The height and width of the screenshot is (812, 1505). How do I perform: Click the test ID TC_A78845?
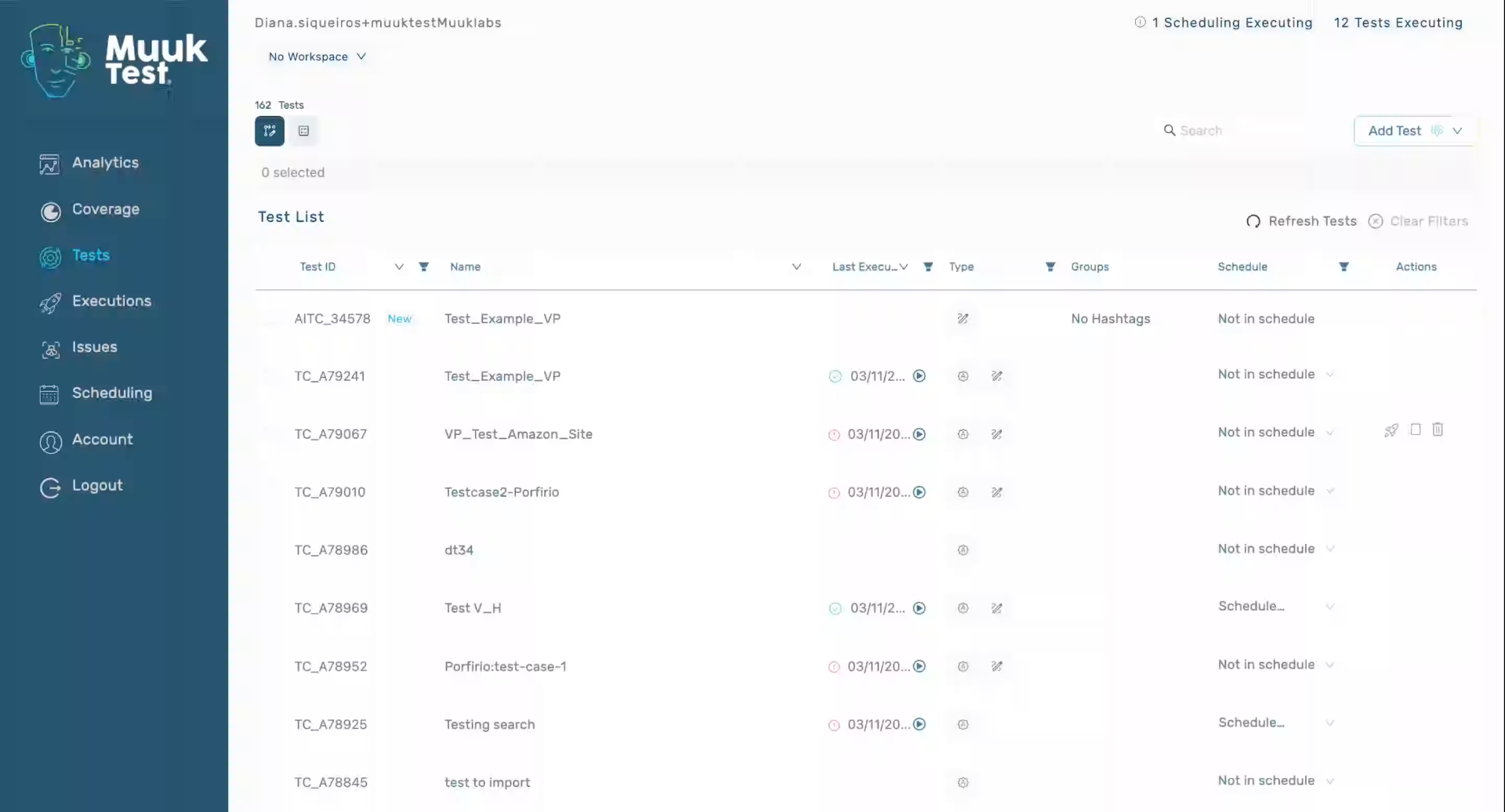coord(331,782)
